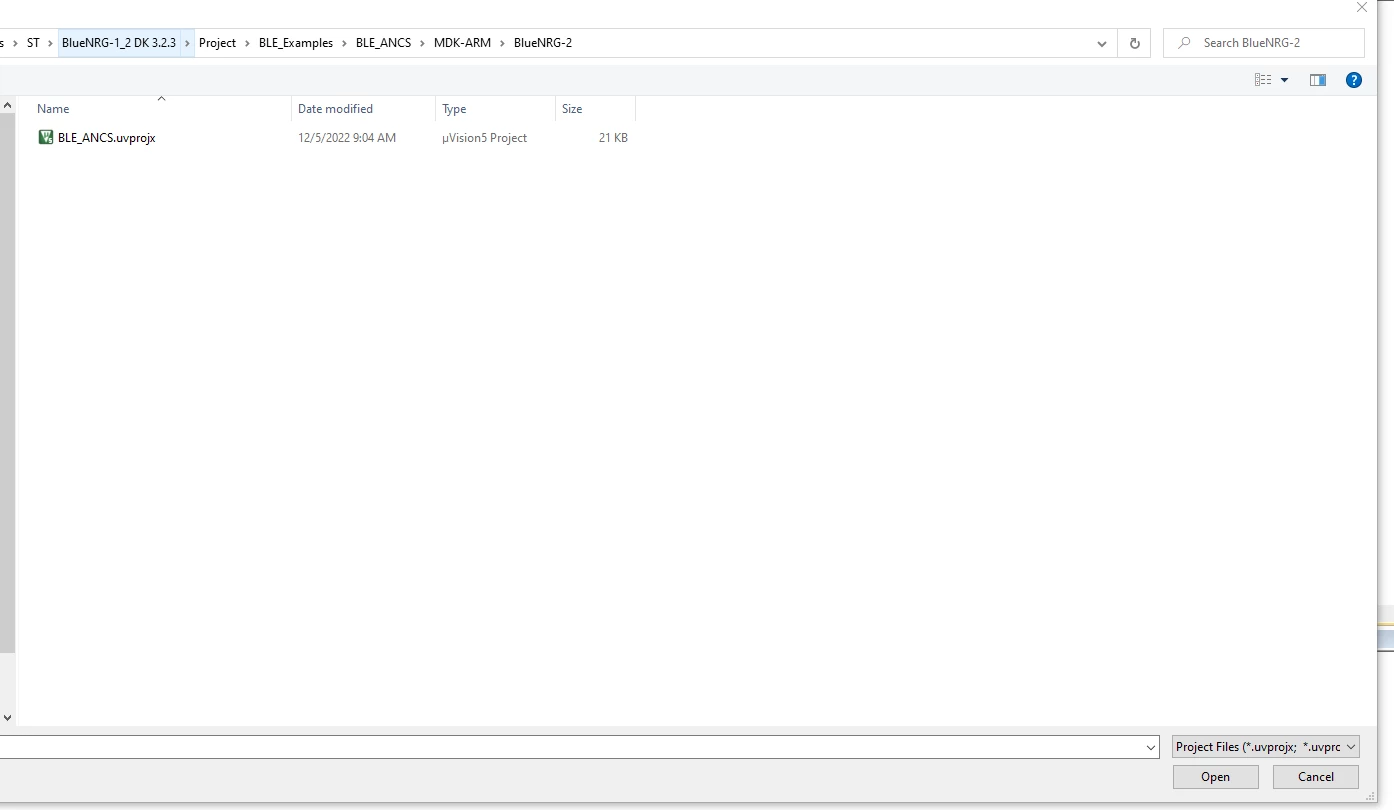
Task: Click the navigation pane scrollbar thumb
Action: pos(7,381)
